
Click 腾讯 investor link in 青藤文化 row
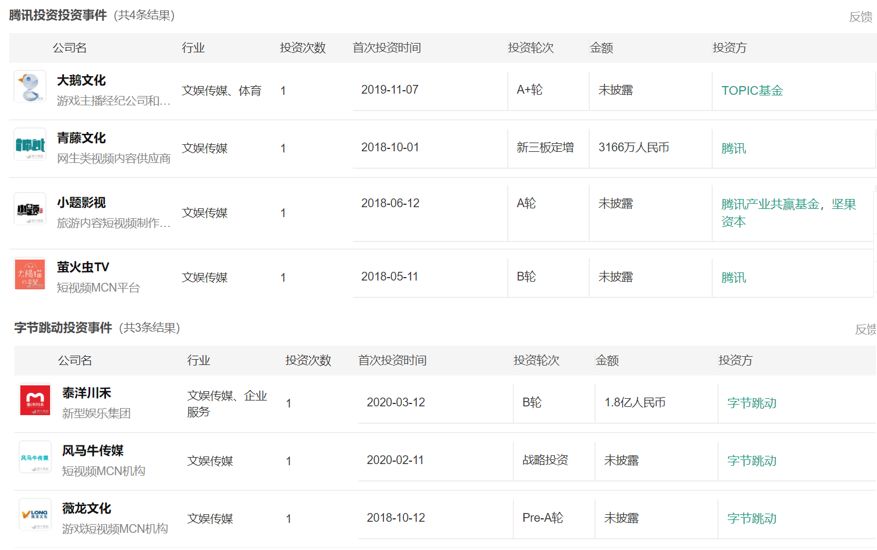(x=733, y=148)
